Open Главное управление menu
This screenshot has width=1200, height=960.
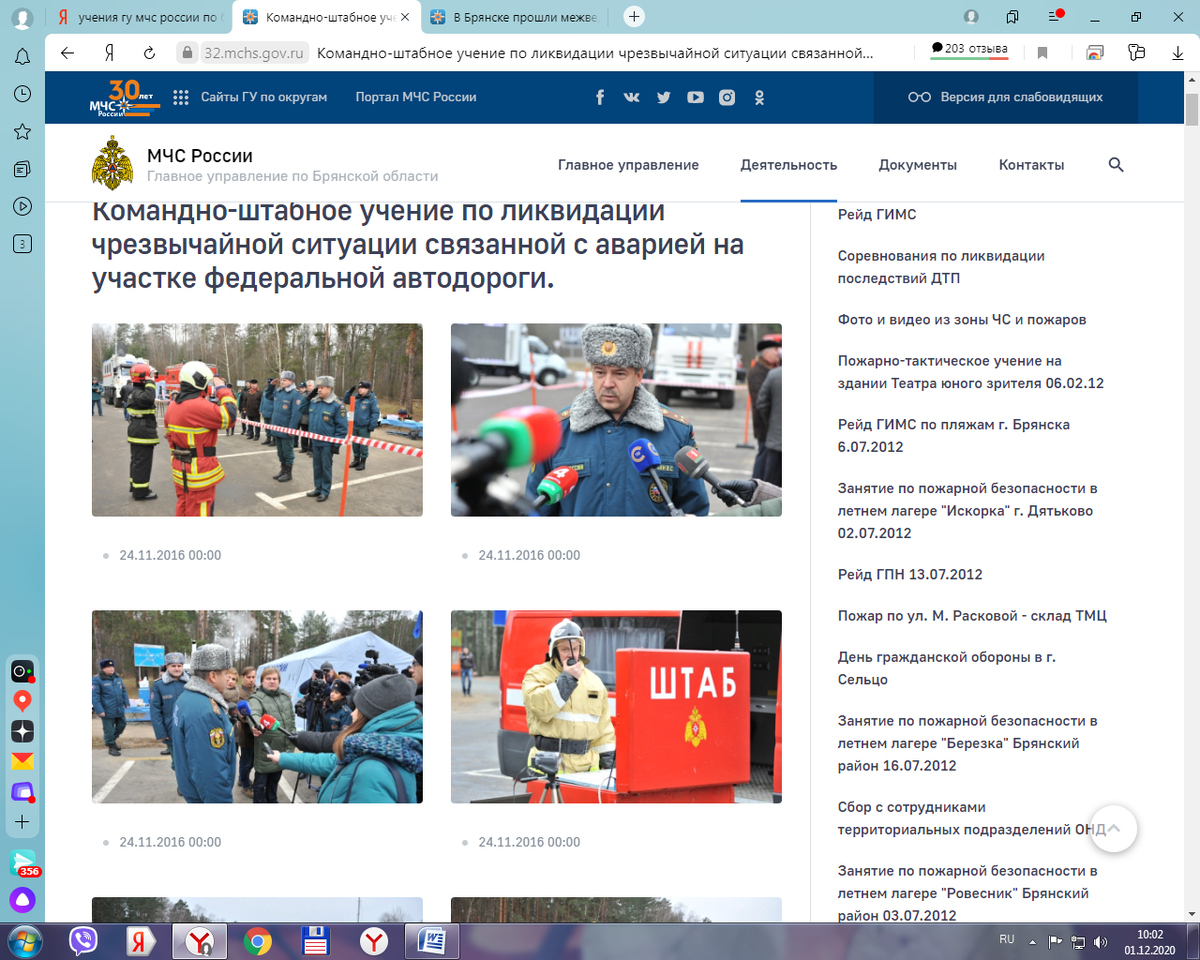pos(628,165)
